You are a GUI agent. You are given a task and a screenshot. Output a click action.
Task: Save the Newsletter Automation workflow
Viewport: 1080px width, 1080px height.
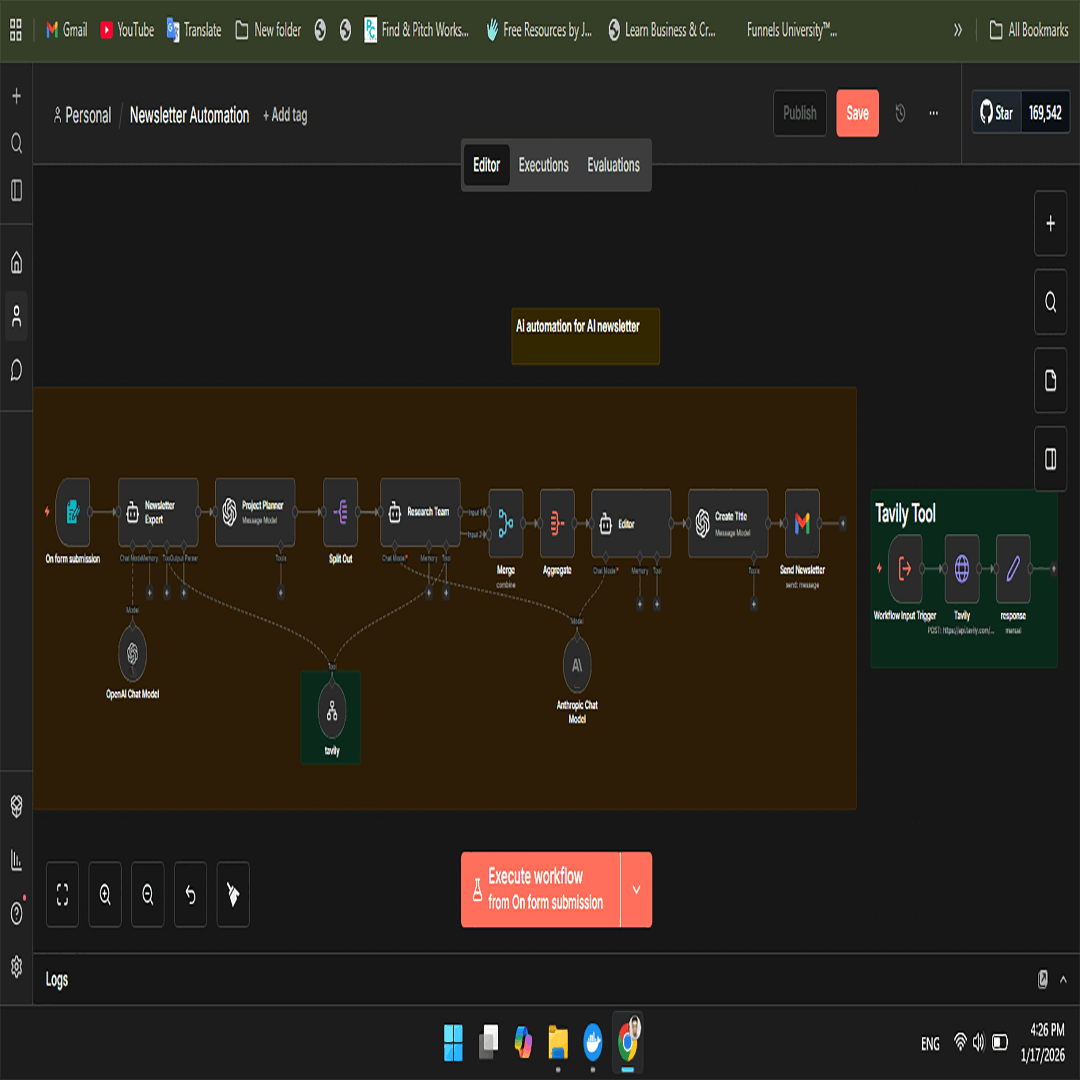(x=857, y=113)
